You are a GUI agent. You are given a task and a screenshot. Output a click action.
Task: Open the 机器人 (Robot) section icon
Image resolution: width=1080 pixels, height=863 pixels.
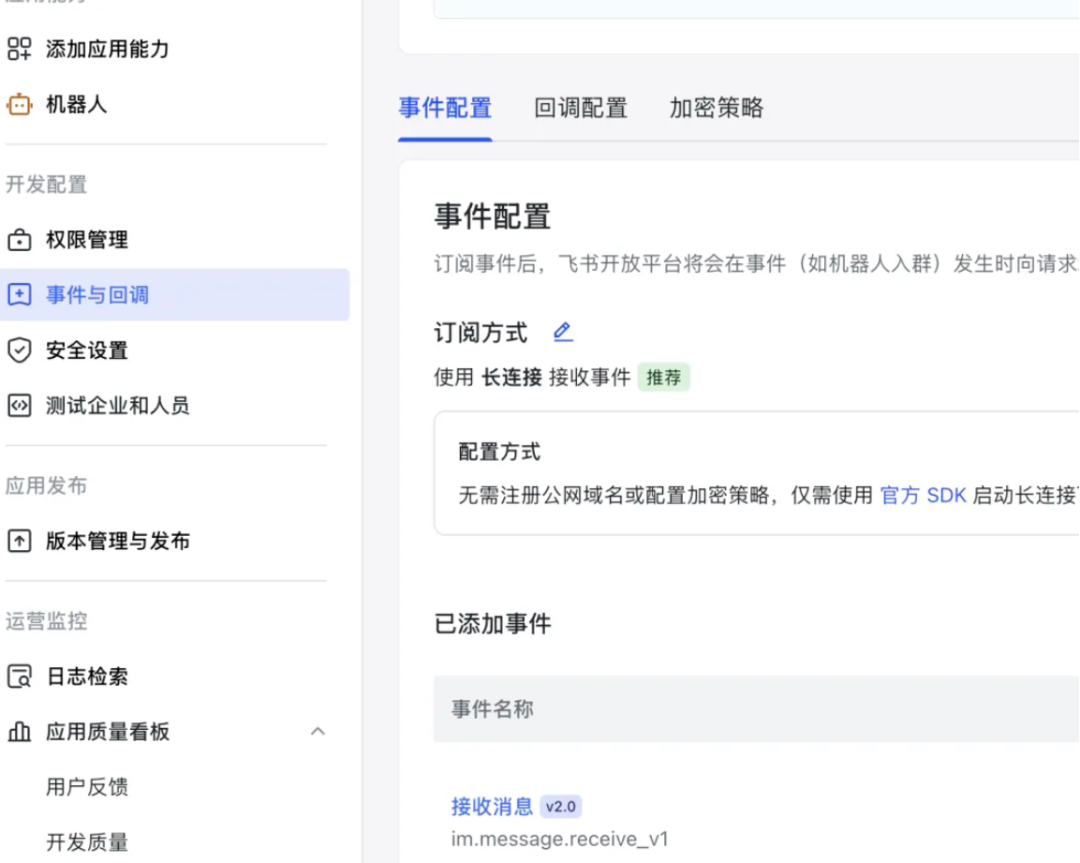pos(20,103)
